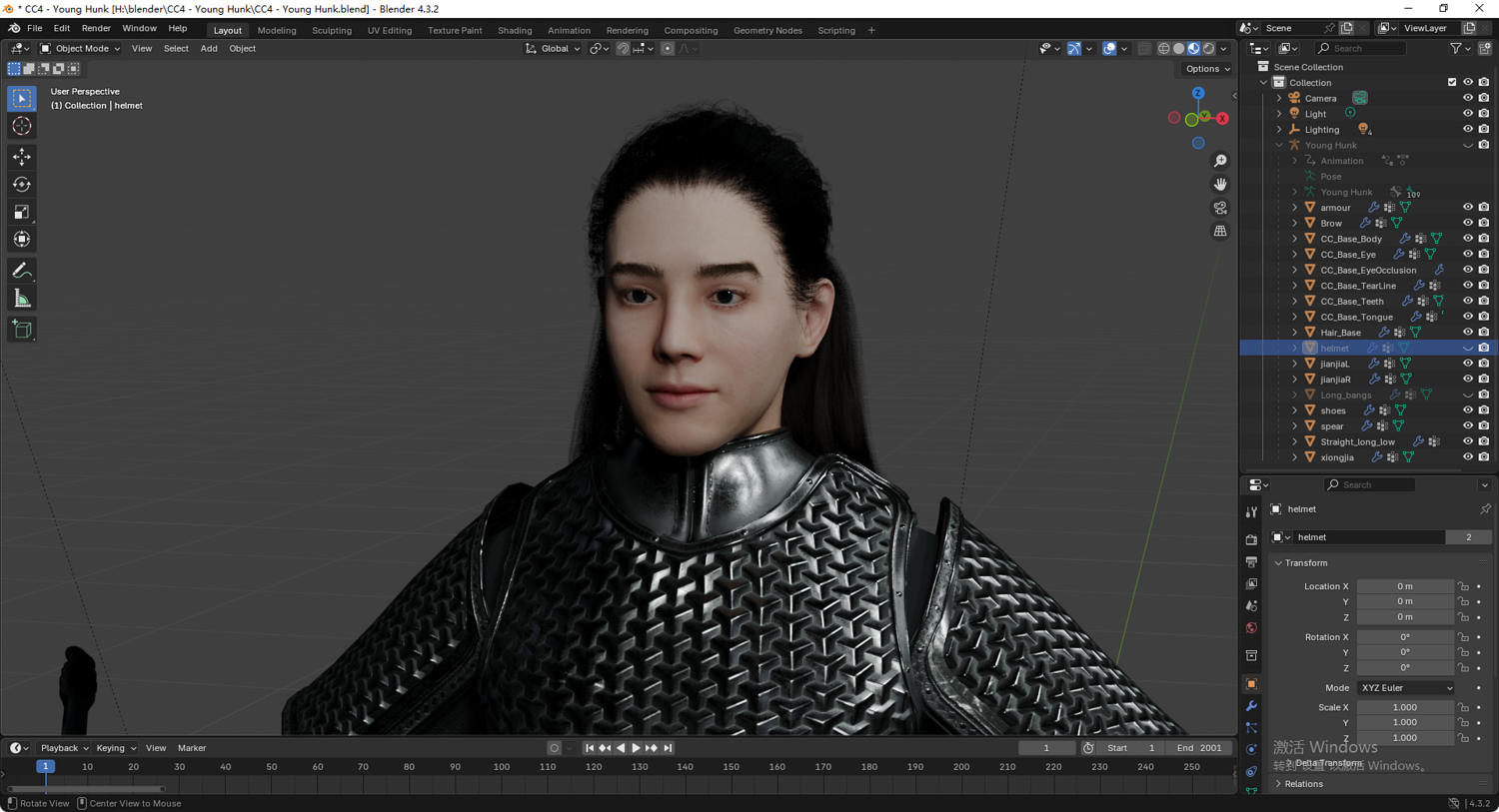Activate the Move tool
This screenshot has width=1499, height=812.
pyautogui.click(x=22, y=157)
